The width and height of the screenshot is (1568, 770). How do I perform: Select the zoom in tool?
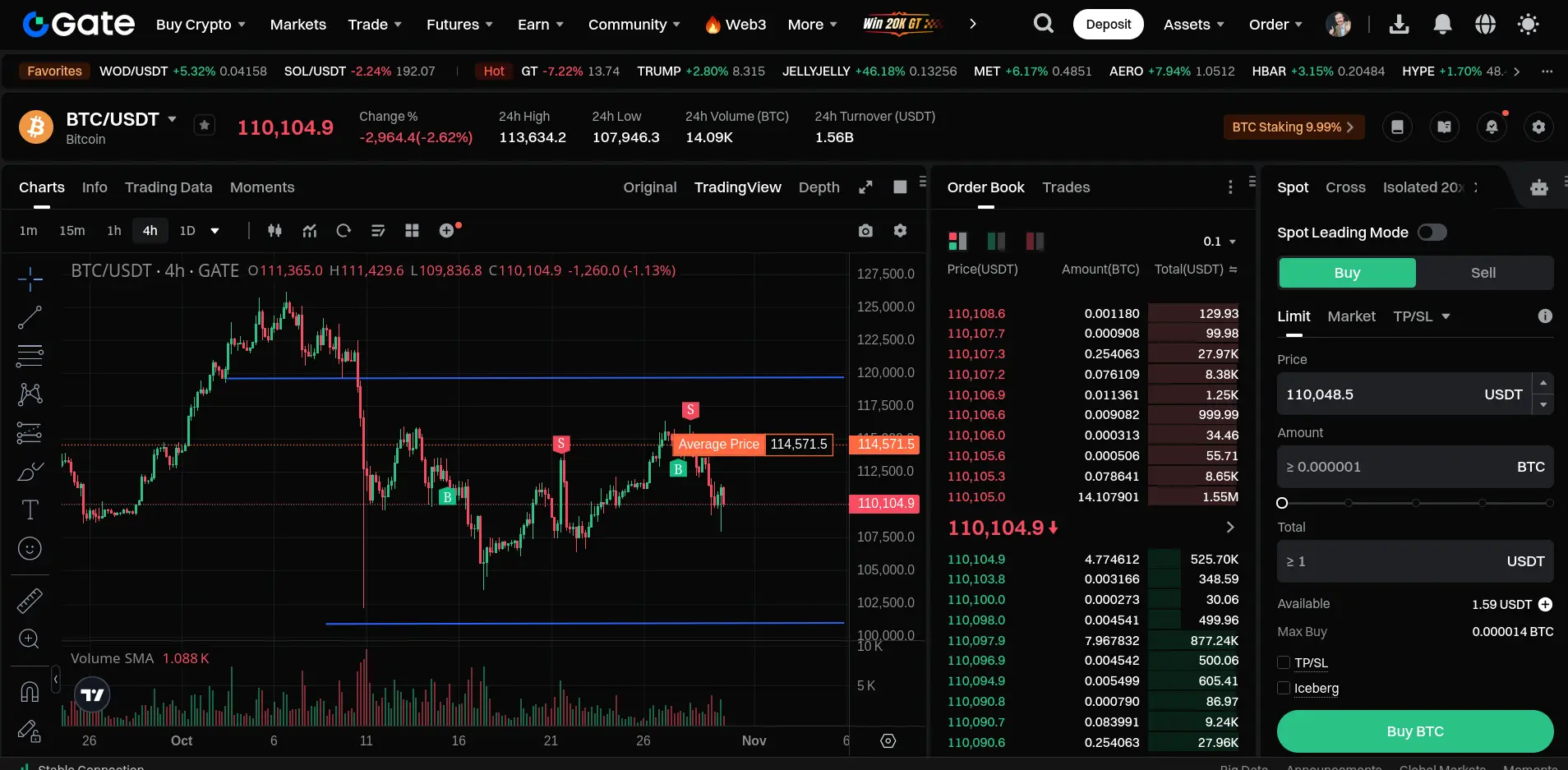click(30, 639)
